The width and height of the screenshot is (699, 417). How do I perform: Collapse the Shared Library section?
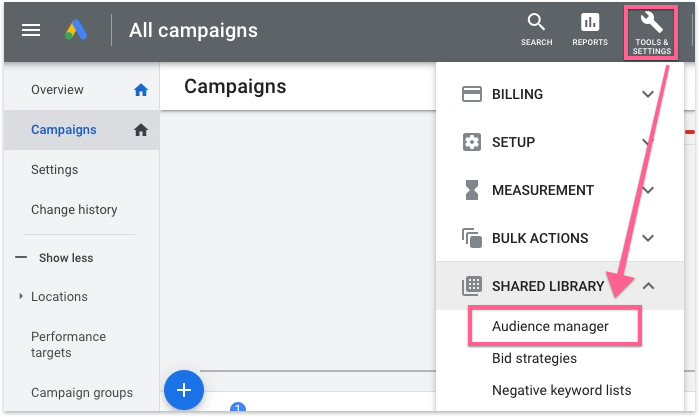click(x=648, y=286)
